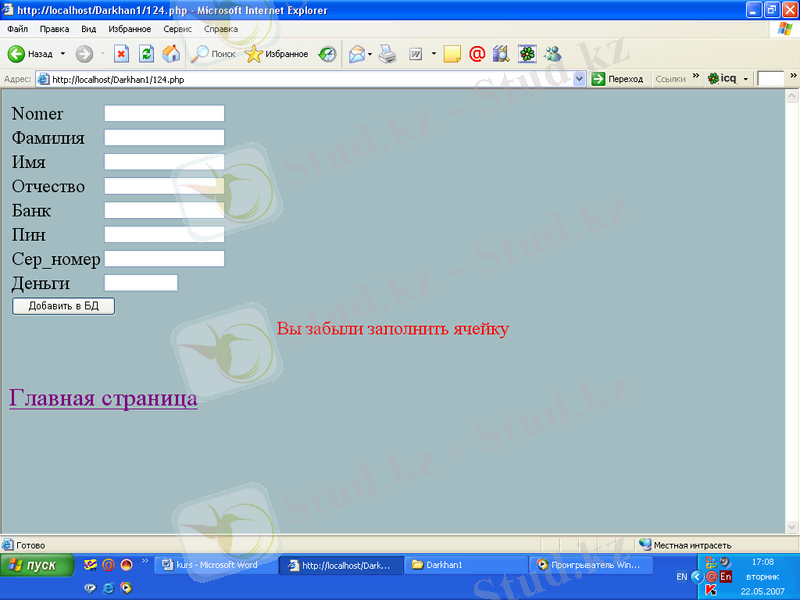Screen dimensions: 800x600
Task: Click the scrollbar down arrow
Action: 792,527
